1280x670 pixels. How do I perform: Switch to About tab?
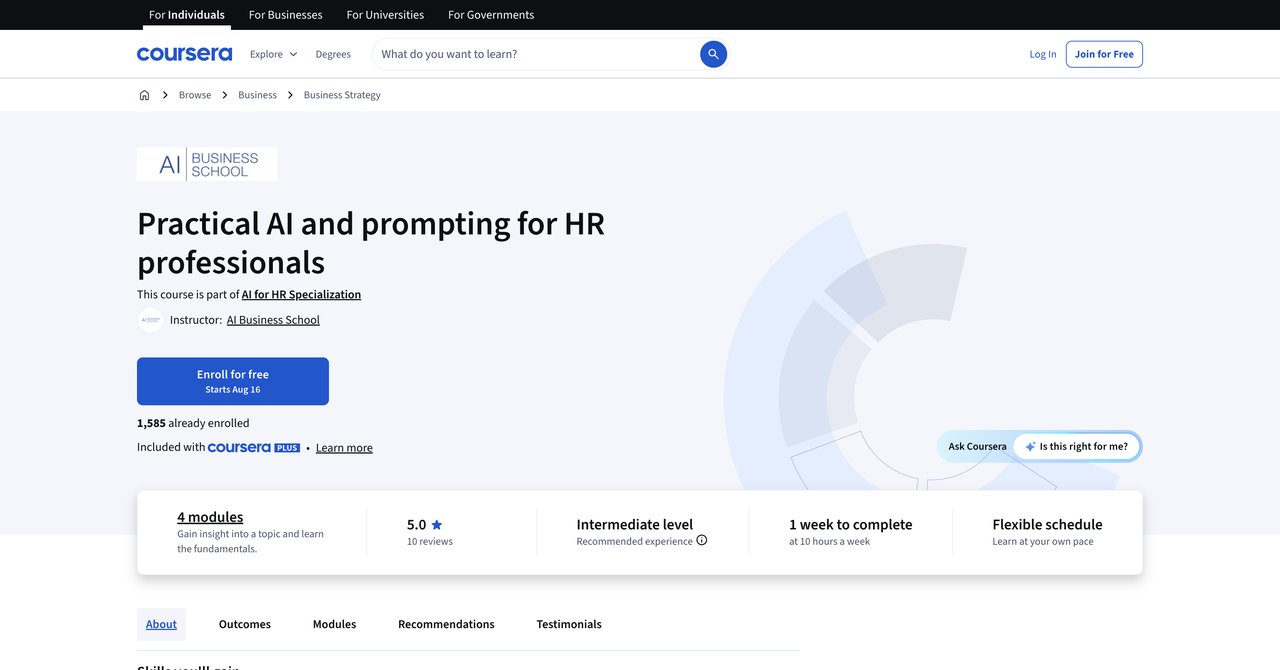click(x=161, y=624)
